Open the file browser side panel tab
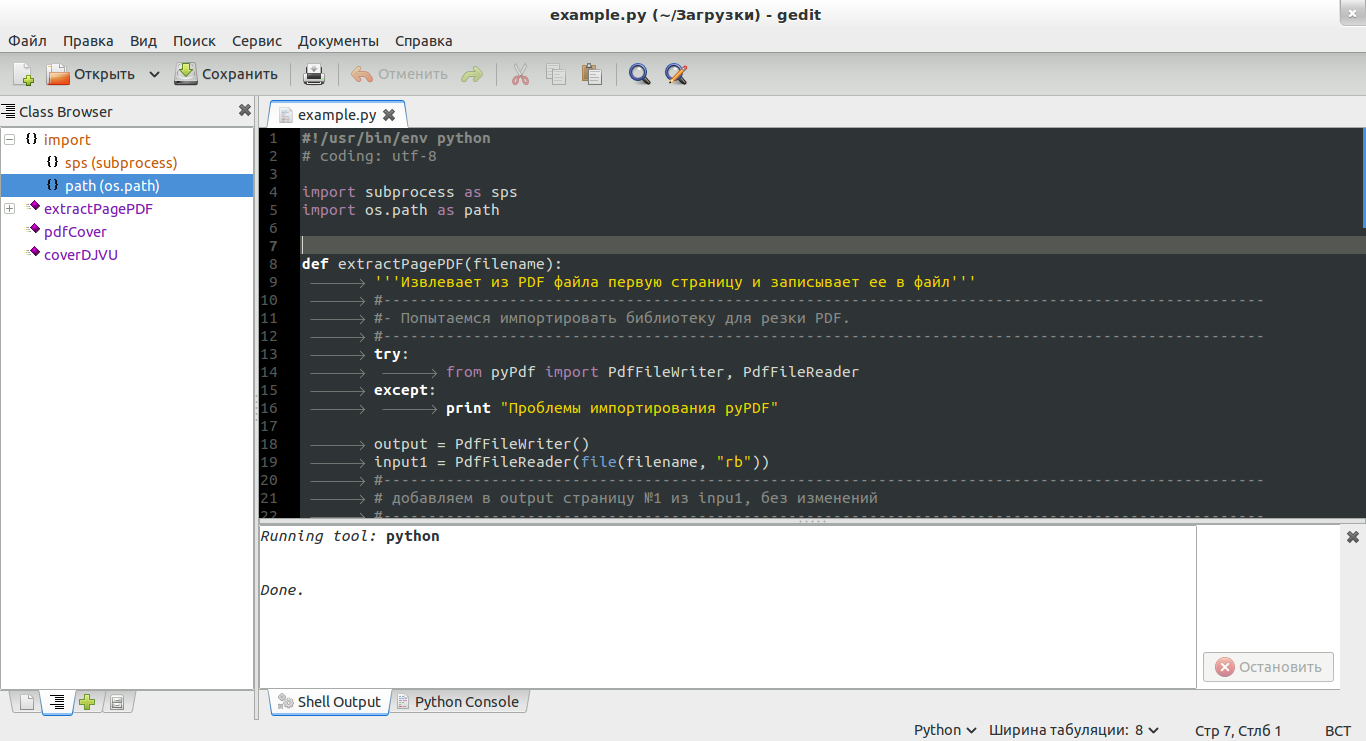The image size is (1366, 741). click(117, 702)
